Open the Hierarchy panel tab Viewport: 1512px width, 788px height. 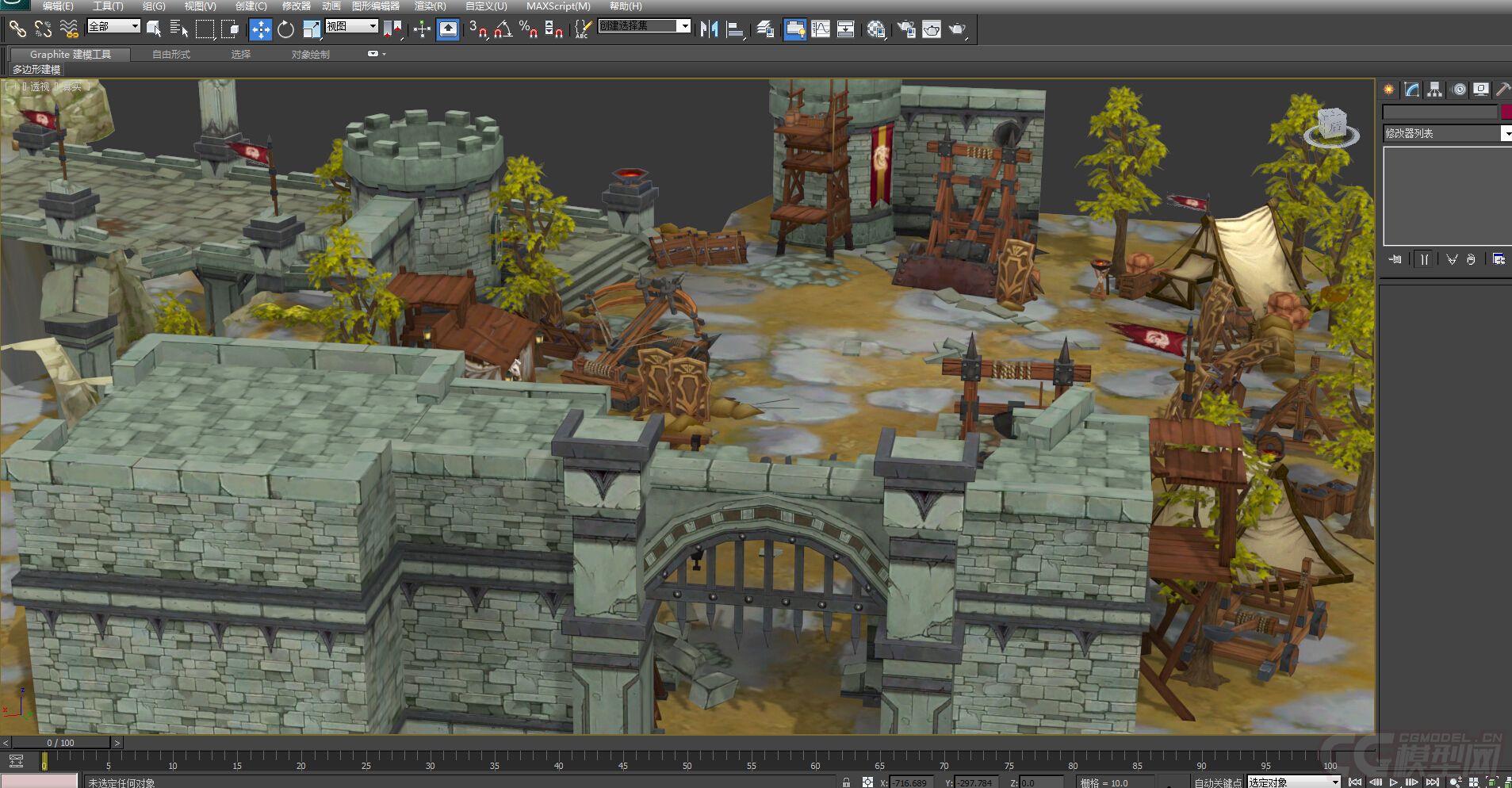click(x=1434, y=90)
